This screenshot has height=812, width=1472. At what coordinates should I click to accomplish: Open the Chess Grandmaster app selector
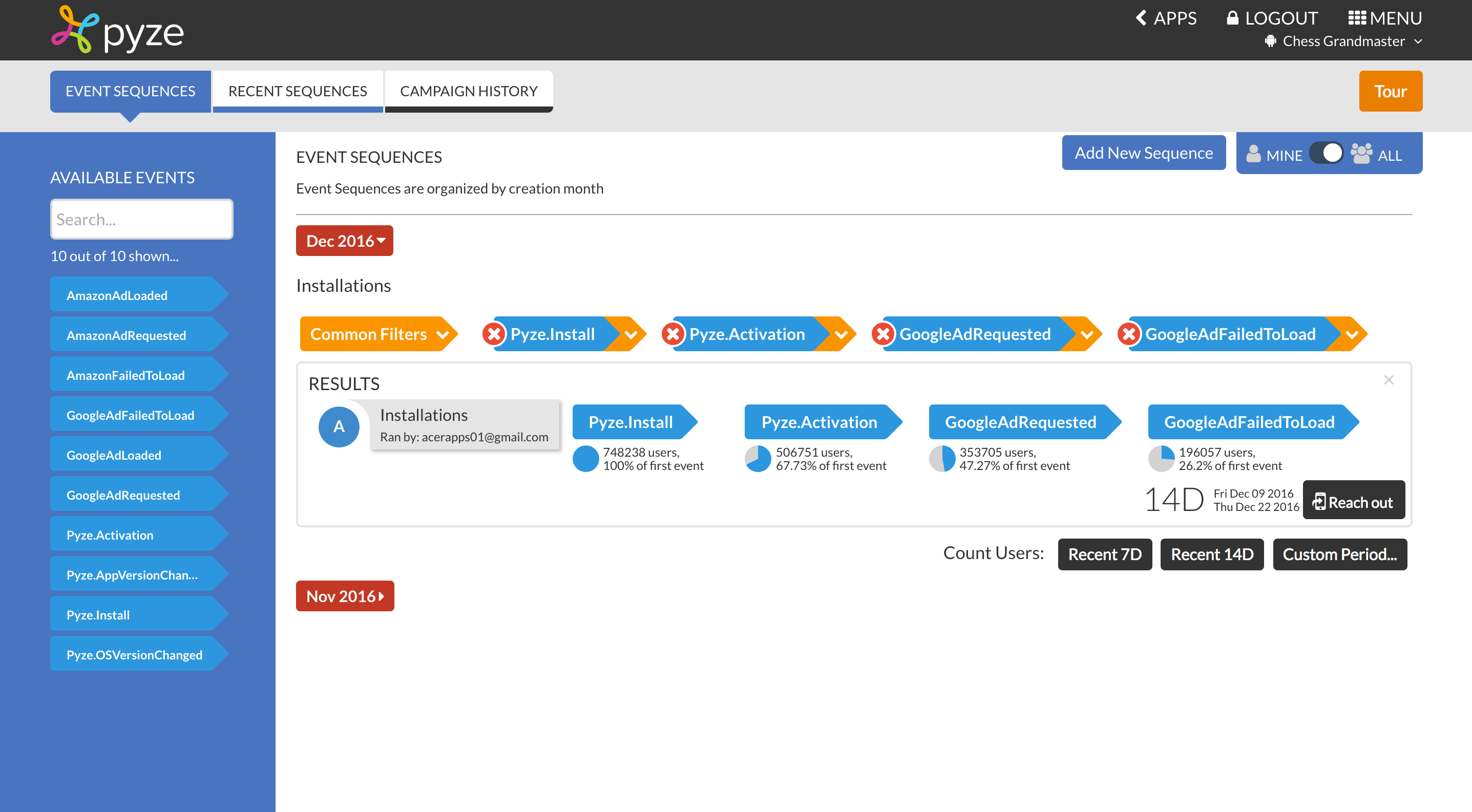(1343, 41)
